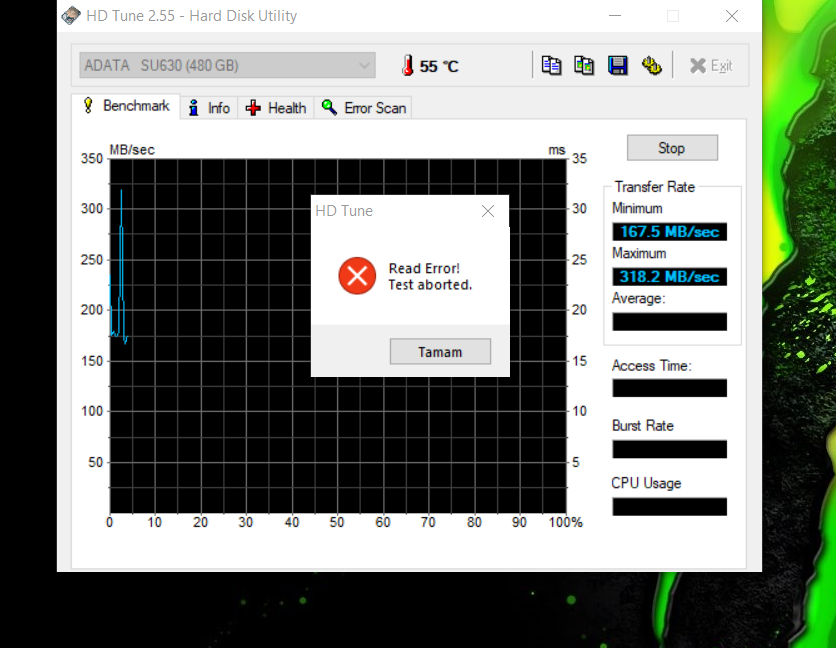Click the save floppy disk icon
This screenshot has width=836, height=648.
pyautogui.click(x=617, y=66)
